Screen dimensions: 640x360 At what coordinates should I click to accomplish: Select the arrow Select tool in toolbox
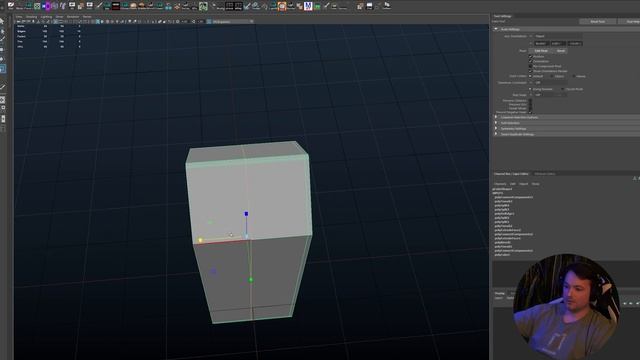coord(2,21)
